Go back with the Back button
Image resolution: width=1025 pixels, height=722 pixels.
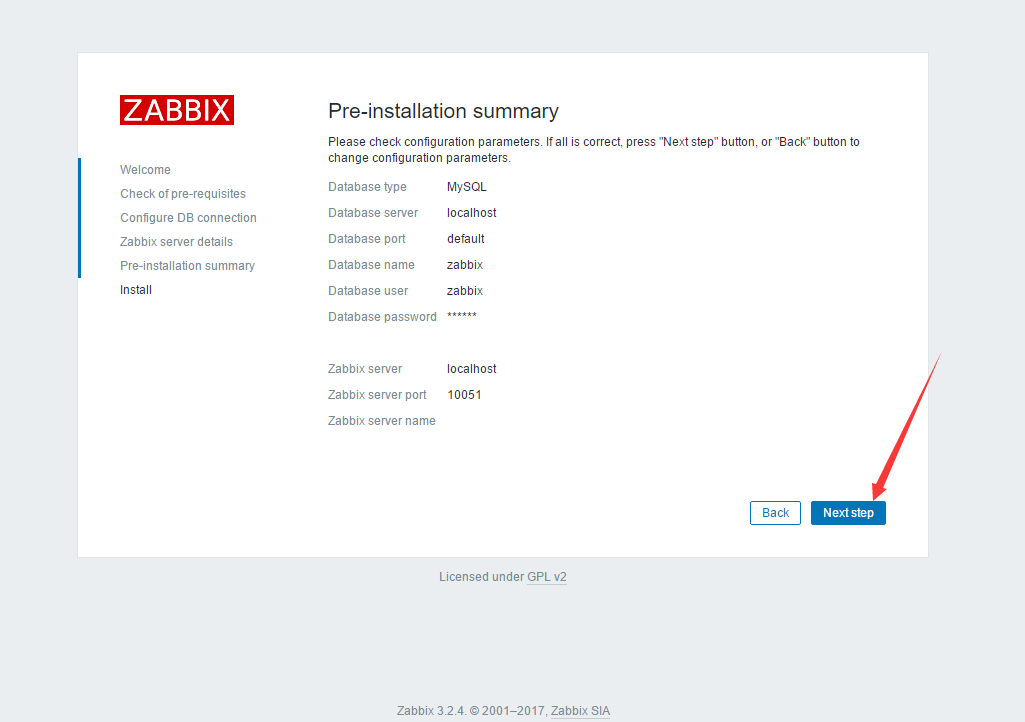click(x=775, y=513)
